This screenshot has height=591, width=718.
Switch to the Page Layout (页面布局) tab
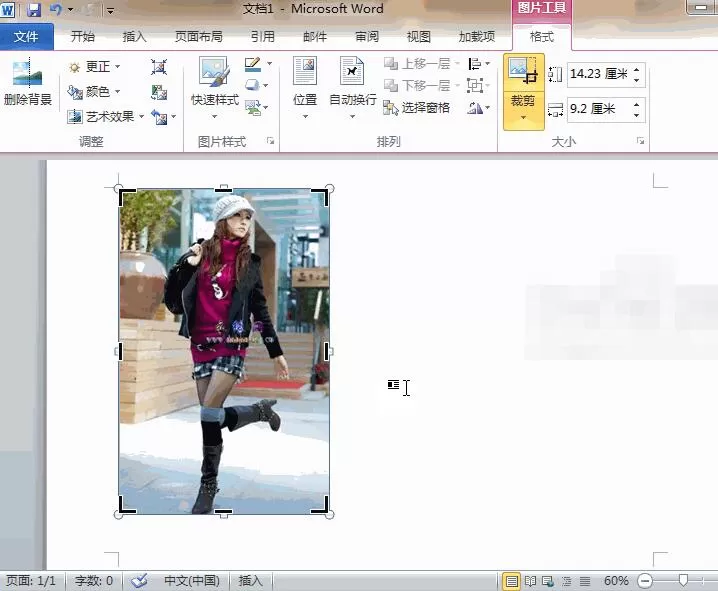pyautogui.click(x=199, y=37)
